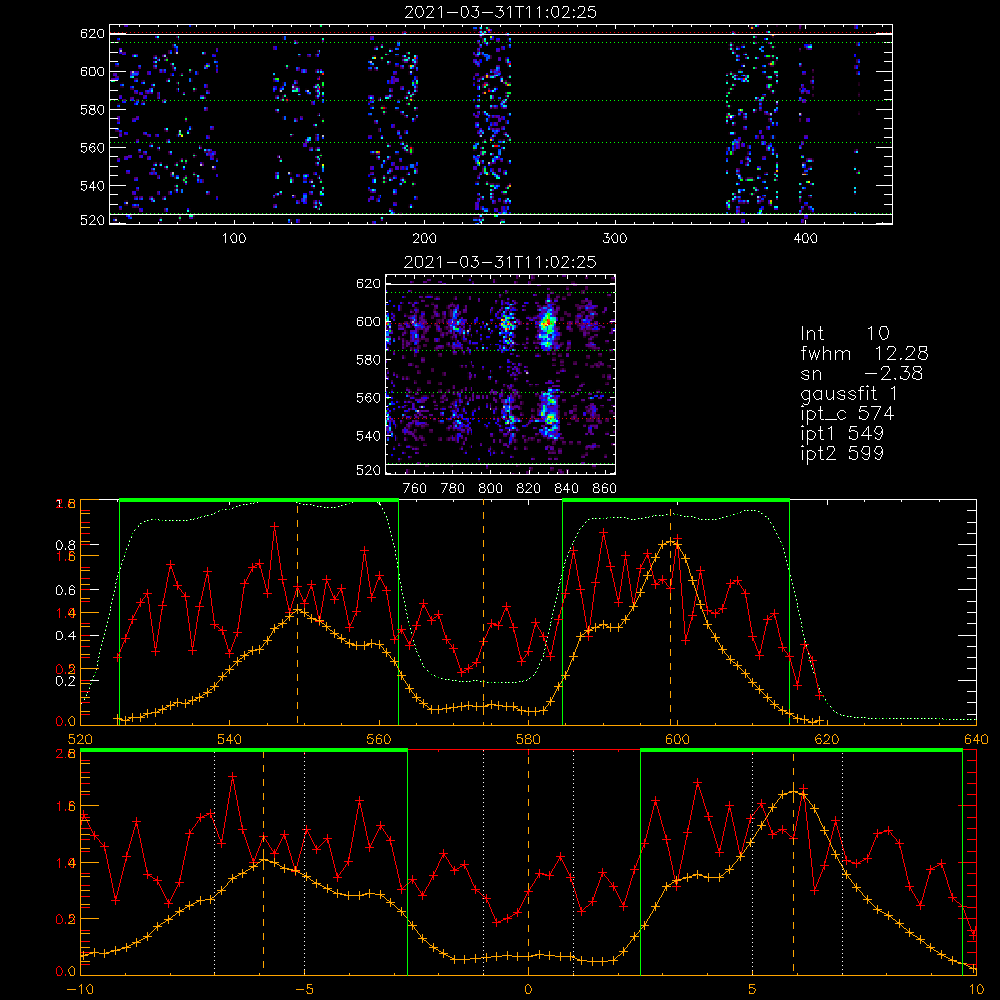1000x1000 pixels.
Task: Click the '5' tick label on bottom axis
Action: [753, 990]
